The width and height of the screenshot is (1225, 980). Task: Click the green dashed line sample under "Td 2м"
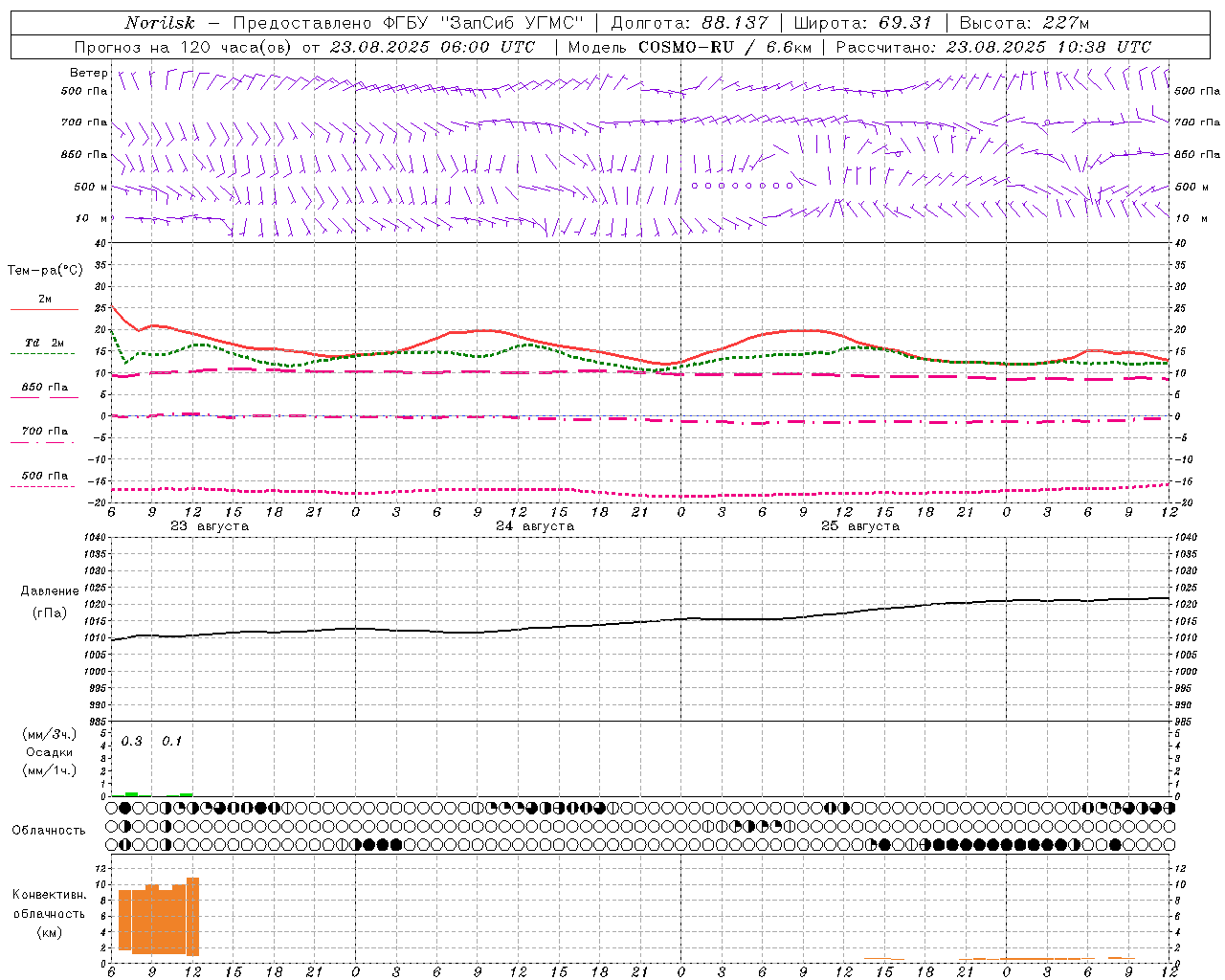pos(42,353)
